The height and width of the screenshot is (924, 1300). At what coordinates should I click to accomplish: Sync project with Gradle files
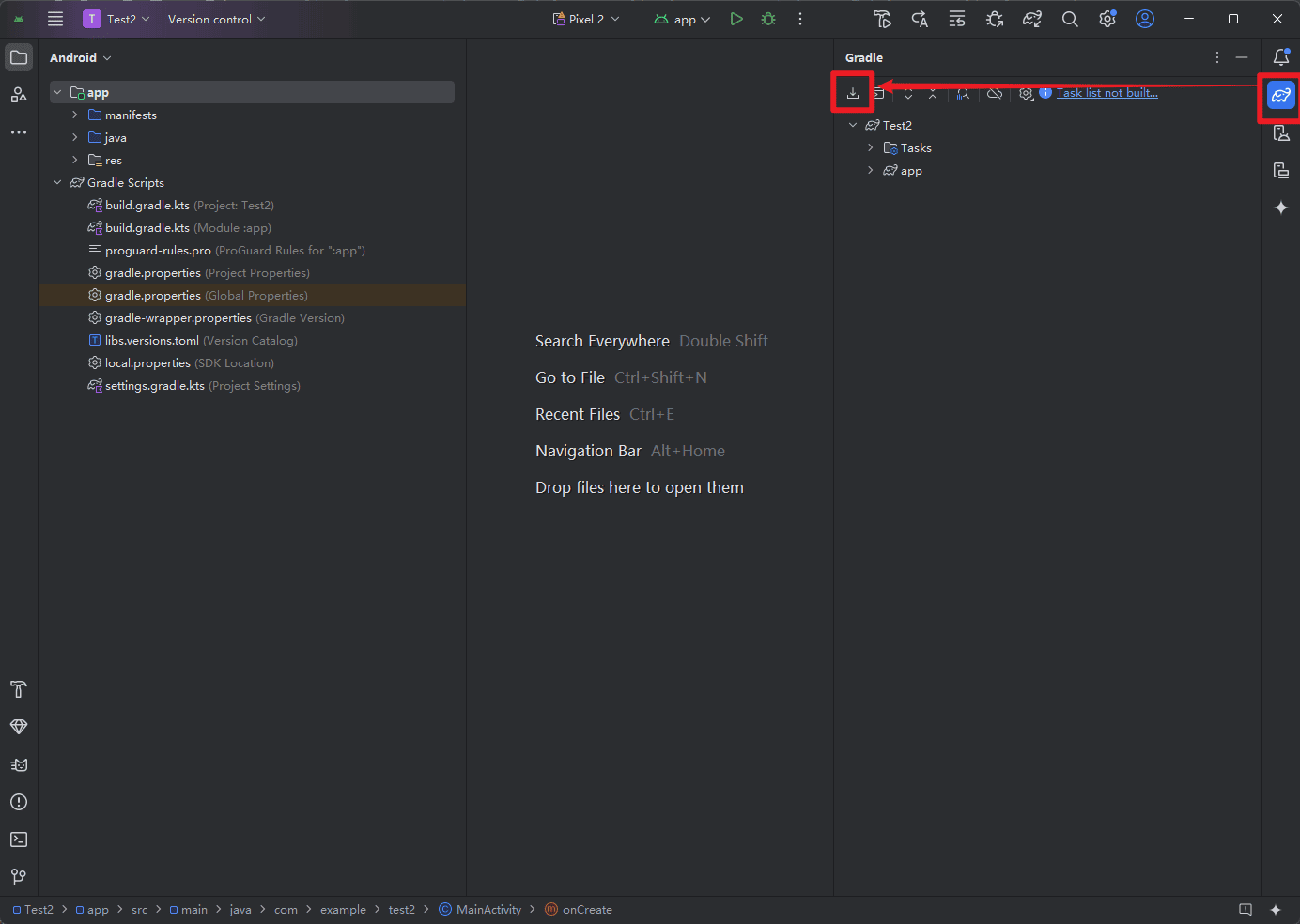coord(1032,19)
